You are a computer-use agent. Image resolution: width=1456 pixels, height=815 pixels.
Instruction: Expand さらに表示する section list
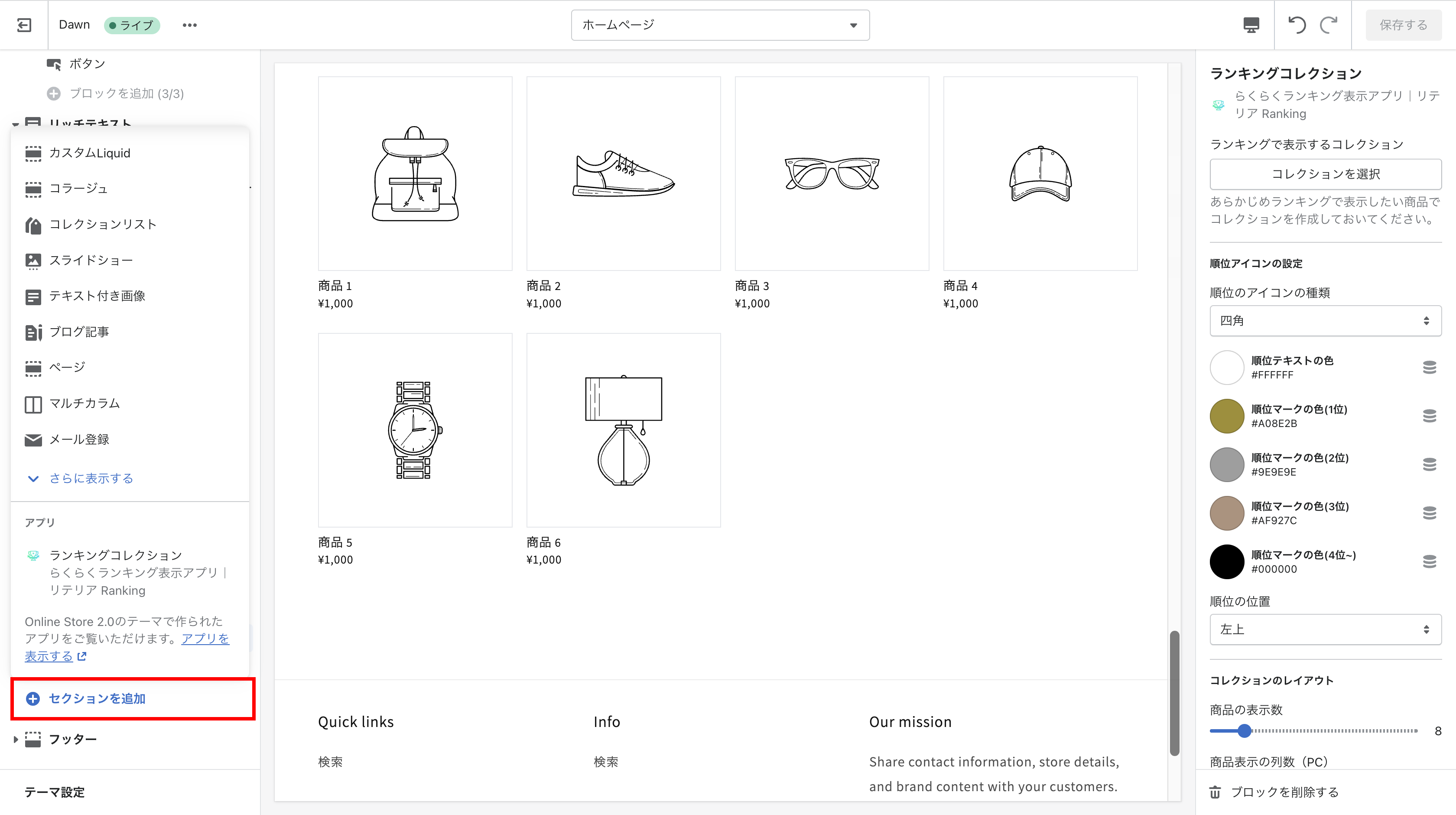click(91, 479)
